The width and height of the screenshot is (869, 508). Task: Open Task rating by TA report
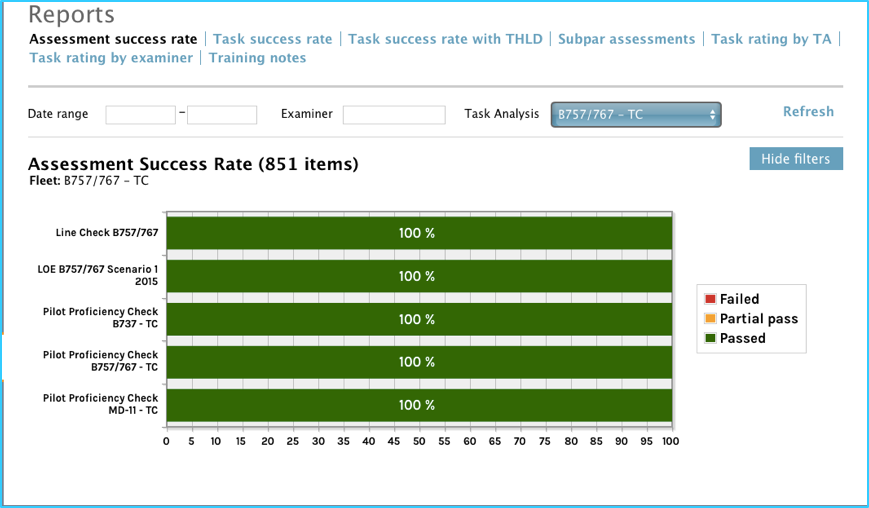[x=771, y=39]
